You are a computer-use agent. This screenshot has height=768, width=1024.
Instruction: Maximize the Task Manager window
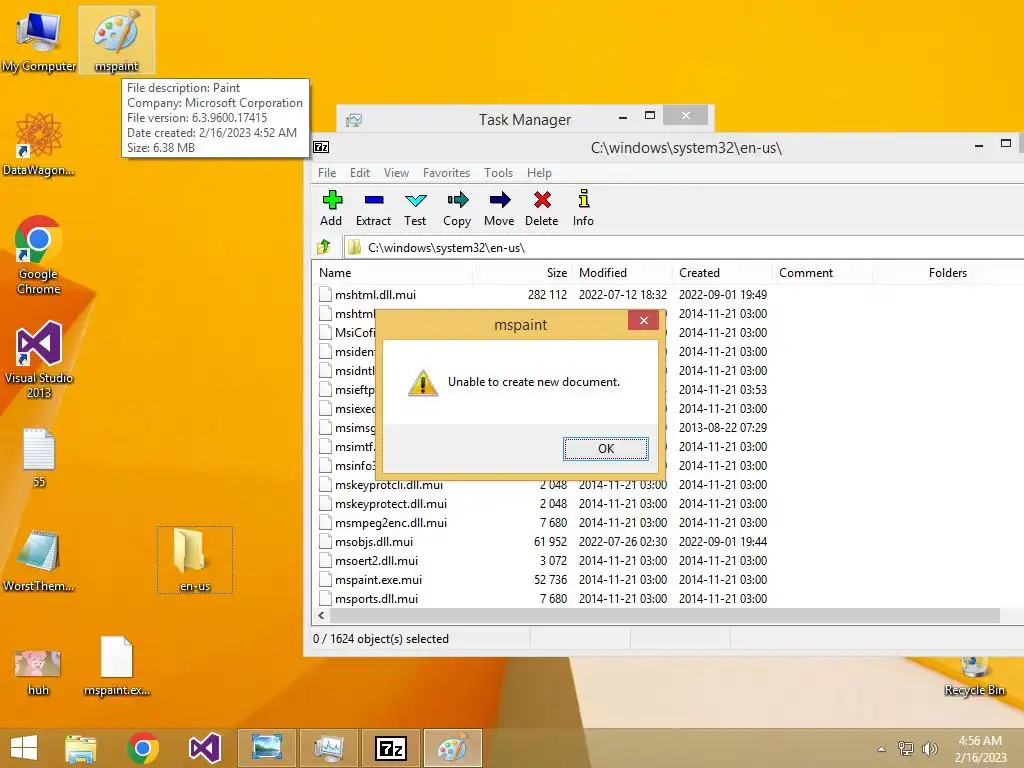point(650,116)
